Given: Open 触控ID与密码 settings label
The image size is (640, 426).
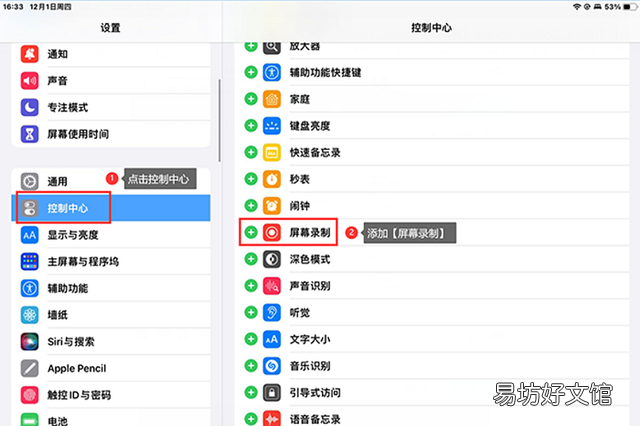Looking at the screenshot, I should (x=79, y=395).
